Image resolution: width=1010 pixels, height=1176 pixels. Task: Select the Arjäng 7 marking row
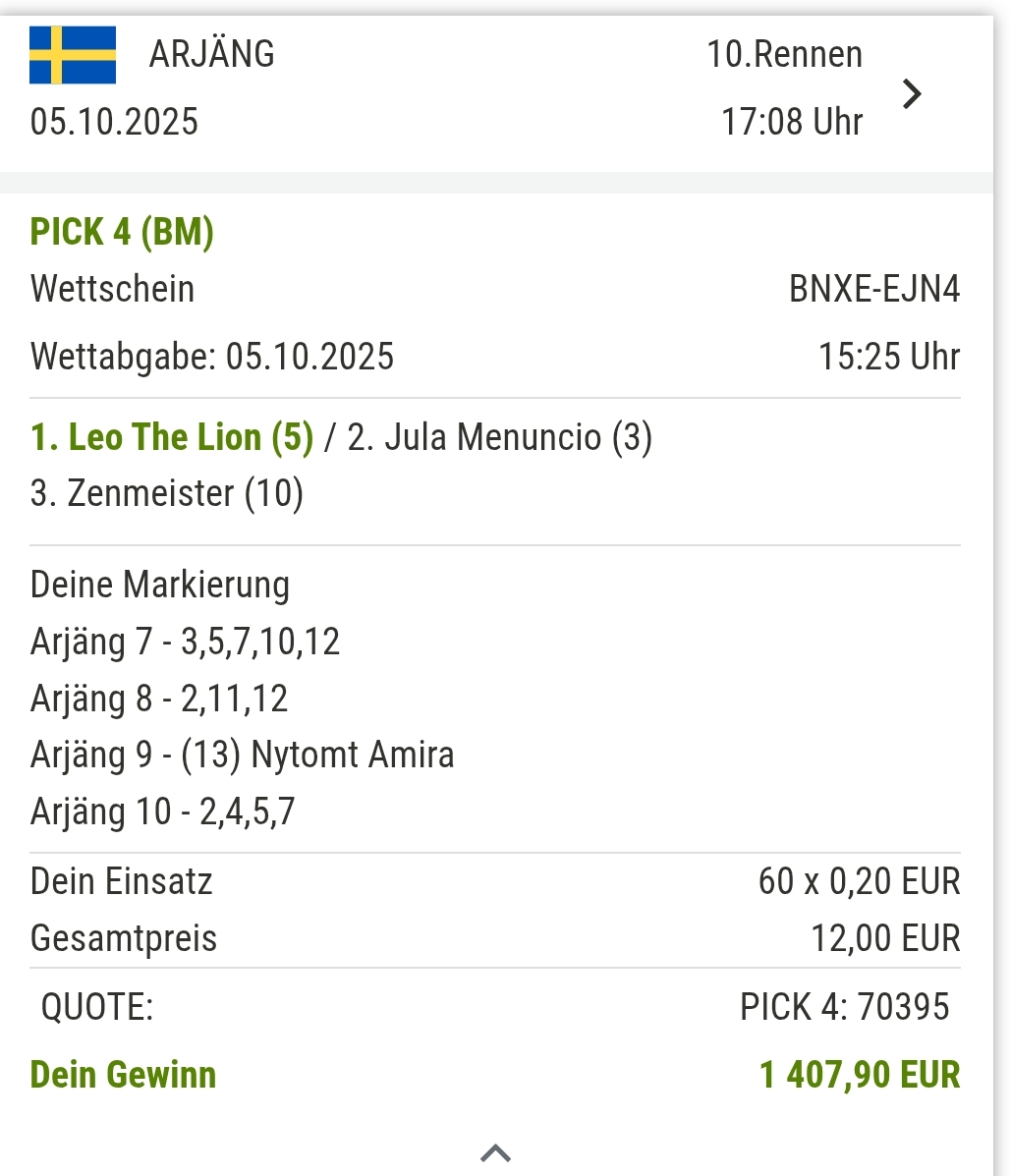[185, 642]
